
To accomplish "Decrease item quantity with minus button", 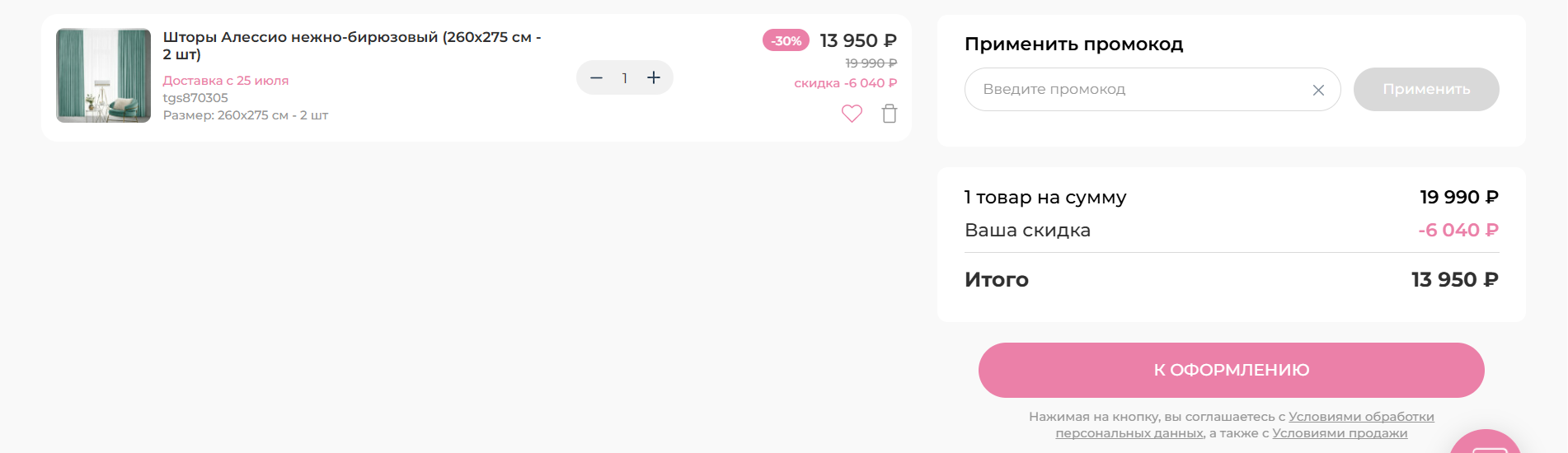I will point(597,77).
